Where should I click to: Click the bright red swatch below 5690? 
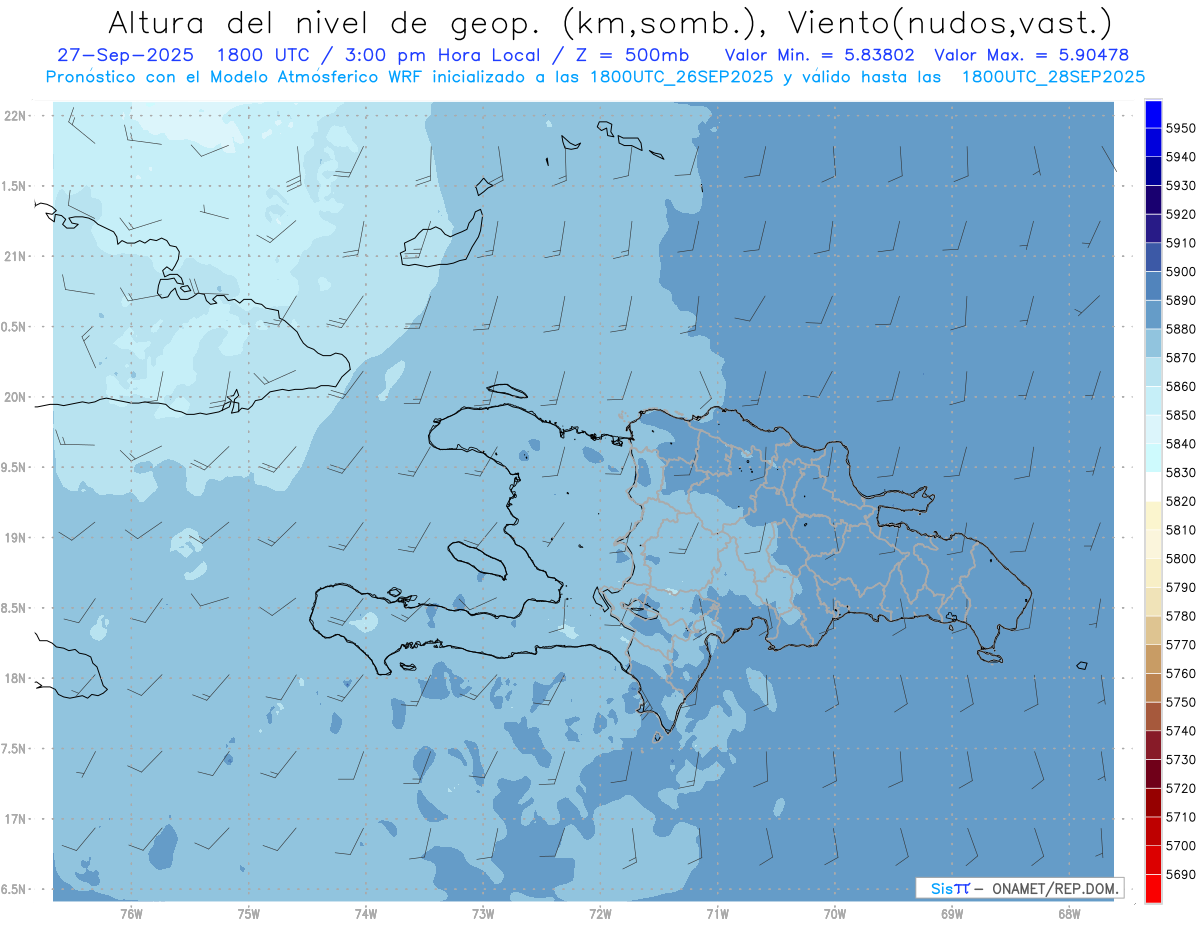[x=1153, y=888]
